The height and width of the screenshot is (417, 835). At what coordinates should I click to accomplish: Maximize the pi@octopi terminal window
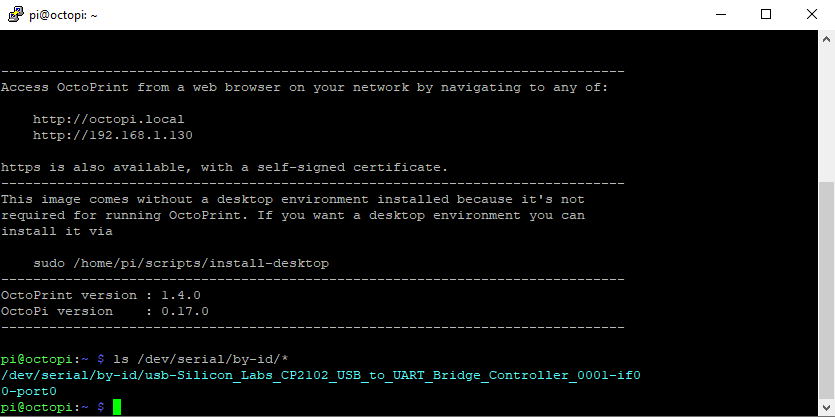pos(766,14)
